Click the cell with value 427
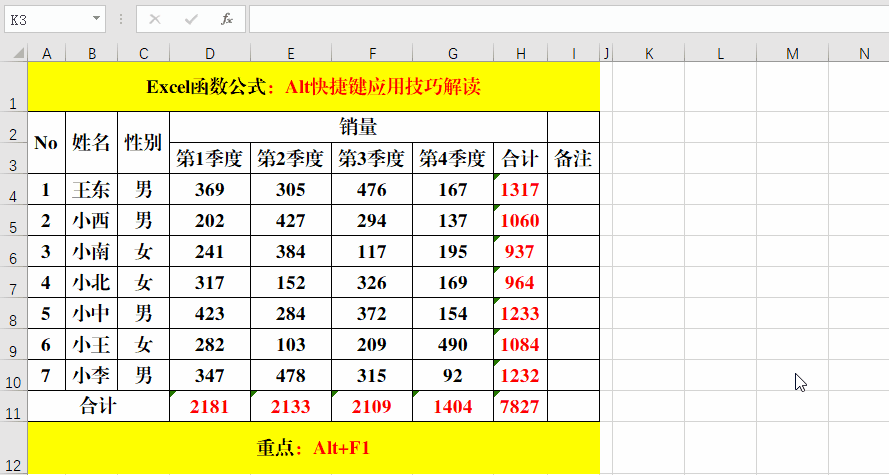889x475 pixels. 291,220
